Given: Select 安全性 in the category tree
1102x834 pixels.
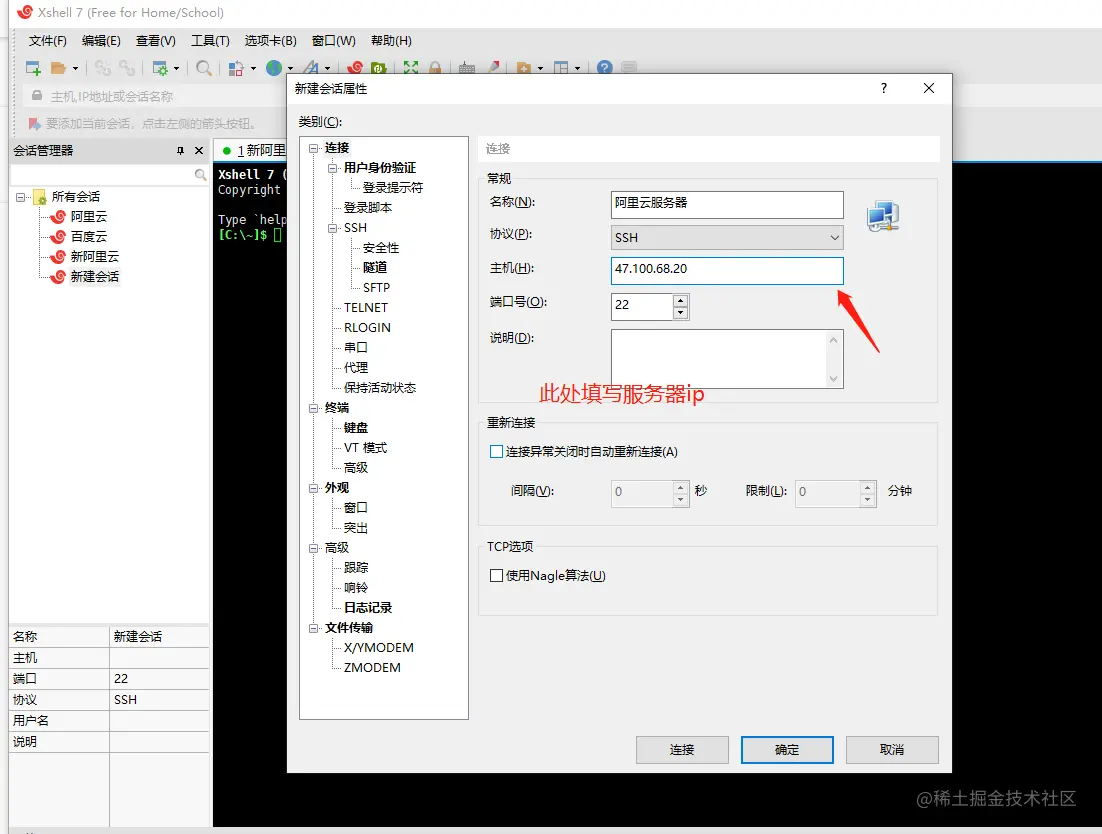Looking at the screenshot, I should pyautogui.click(x=380, y=248).
